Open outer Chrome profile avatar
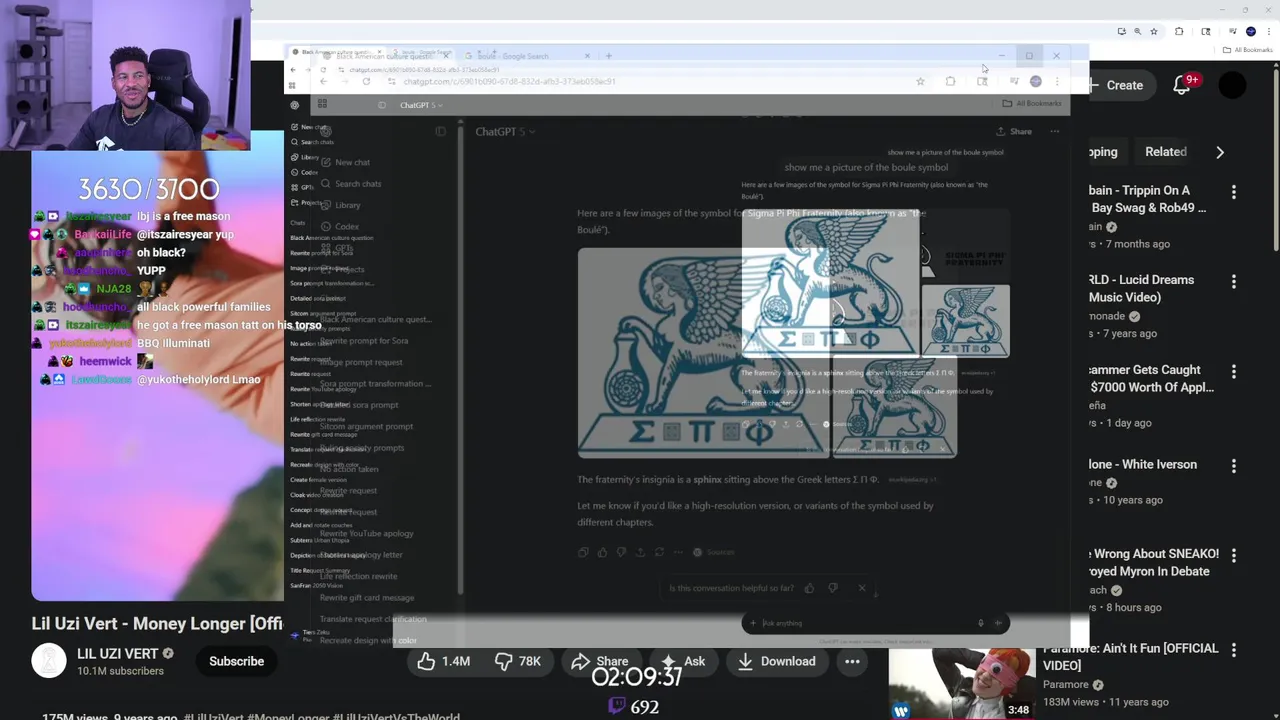Screen dimensions: 1280x720 (1250, 31)
